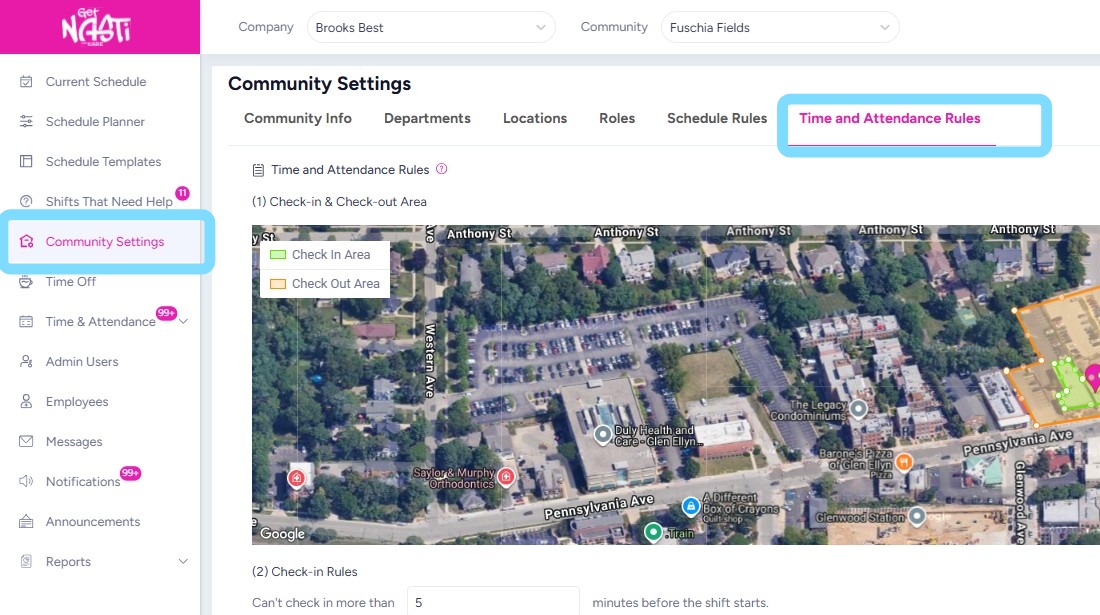1100x615 pixels.
Task: Switch to the Locations tab
Action: pyautogui.click(x=535, y=119)
